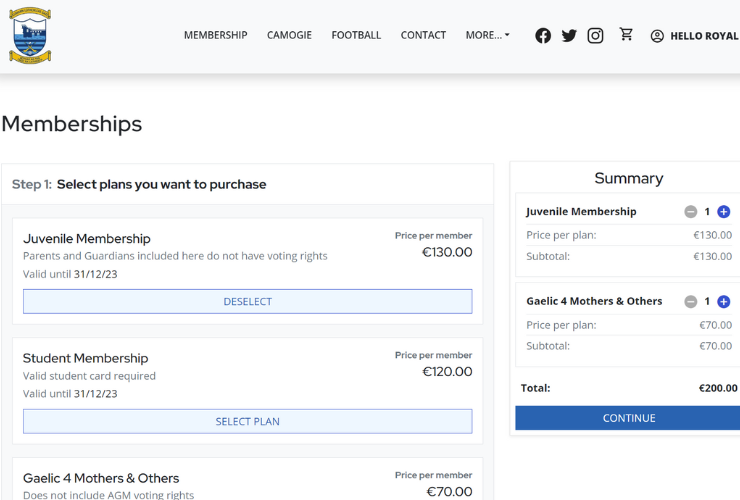Go to the Camogie page
The image size is (740, 500).
[289, 35]
